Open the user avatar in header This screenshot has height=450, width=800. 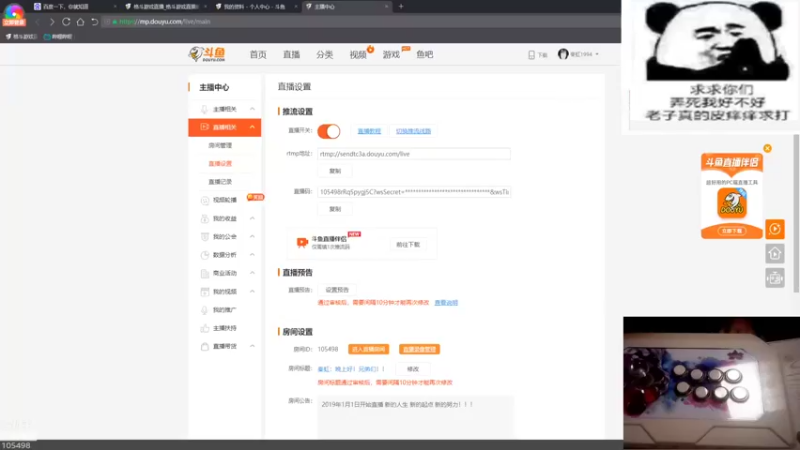point(563,54)
